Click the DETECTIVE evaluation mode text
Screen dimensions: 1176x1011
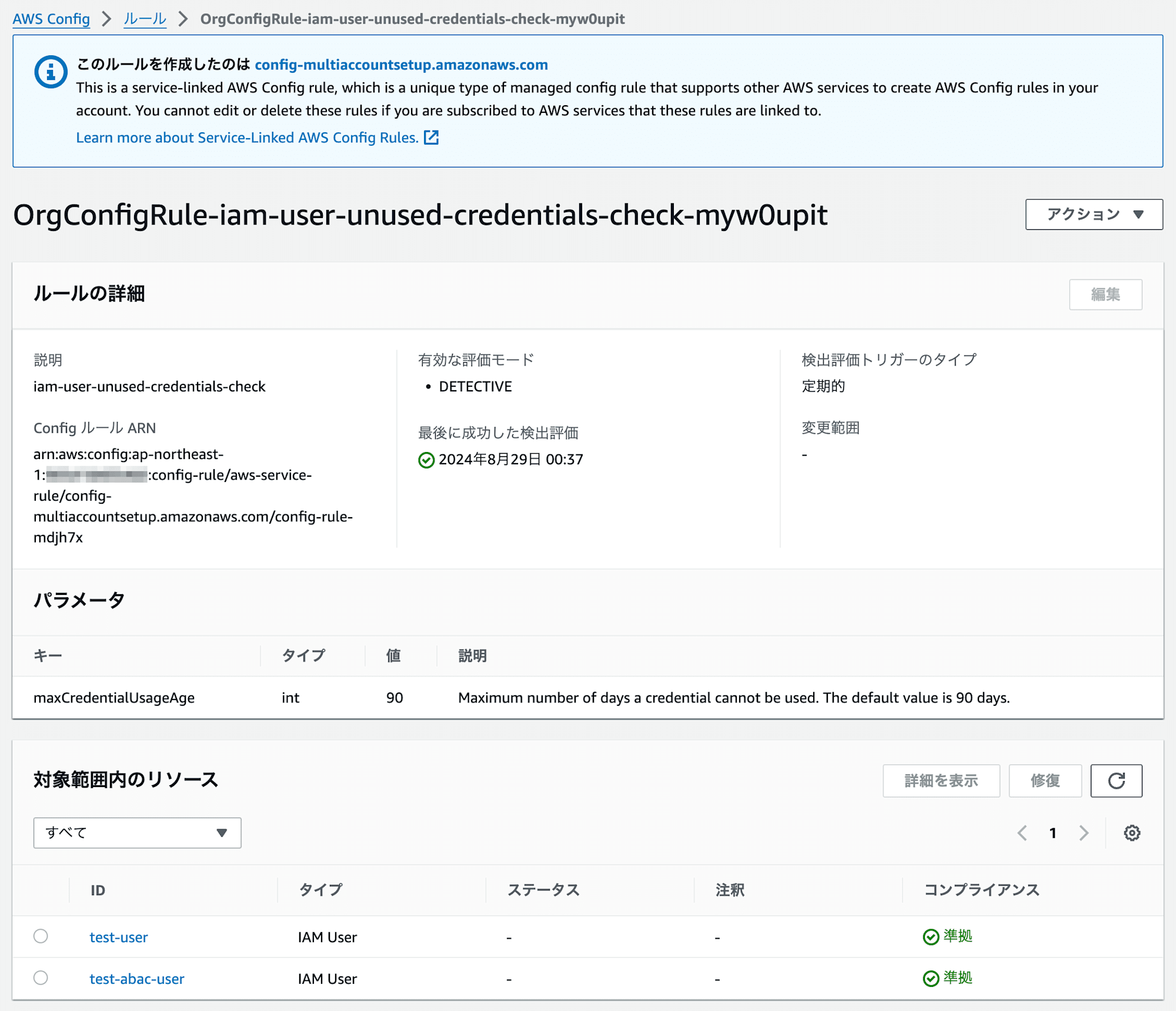475,387
